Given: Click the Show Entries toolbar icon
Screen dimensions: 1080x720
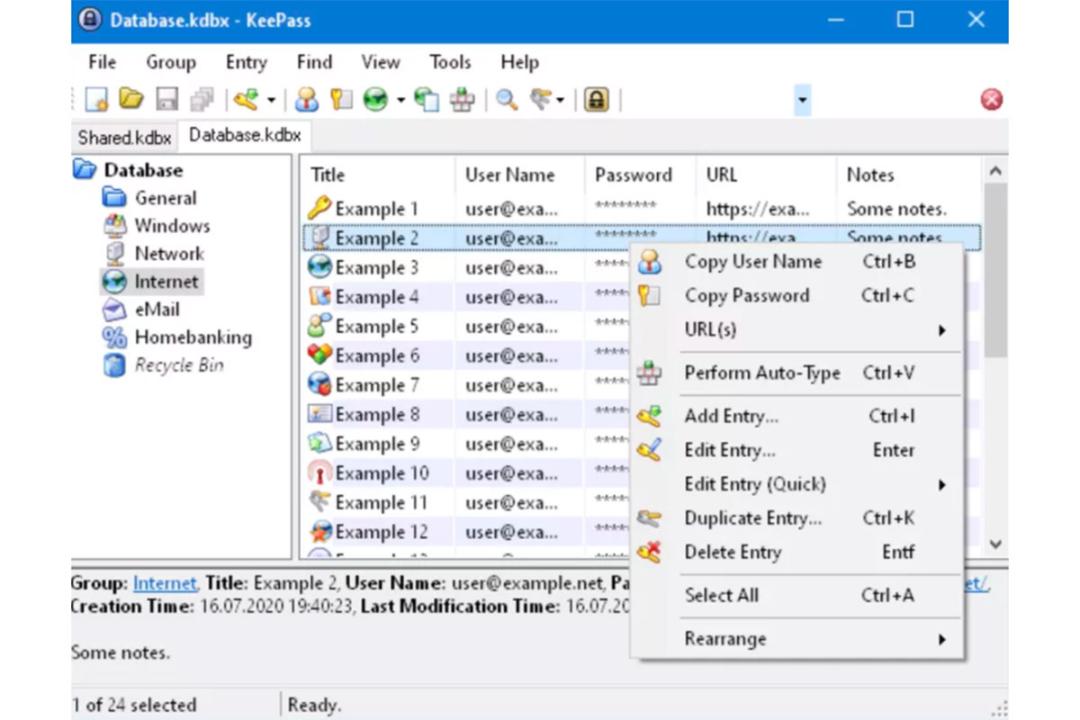Looking at the screenshot, I should point(541,100).
